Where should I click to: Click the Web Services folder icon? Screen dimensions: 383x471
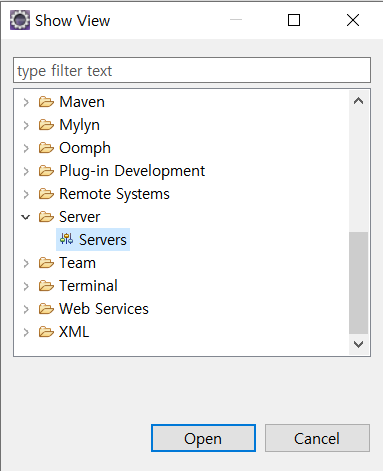click(46, 309)
